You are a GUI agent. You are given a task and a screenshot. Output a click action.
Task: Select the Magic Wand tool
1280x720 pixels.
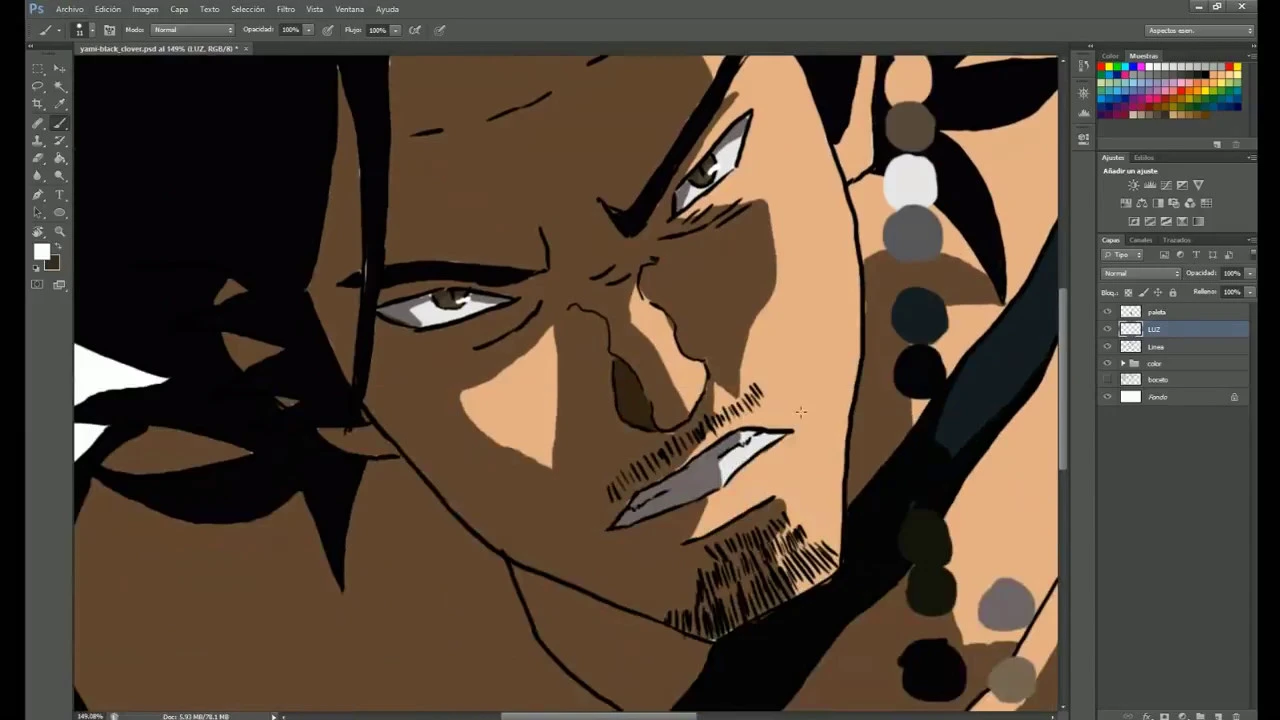59,86
